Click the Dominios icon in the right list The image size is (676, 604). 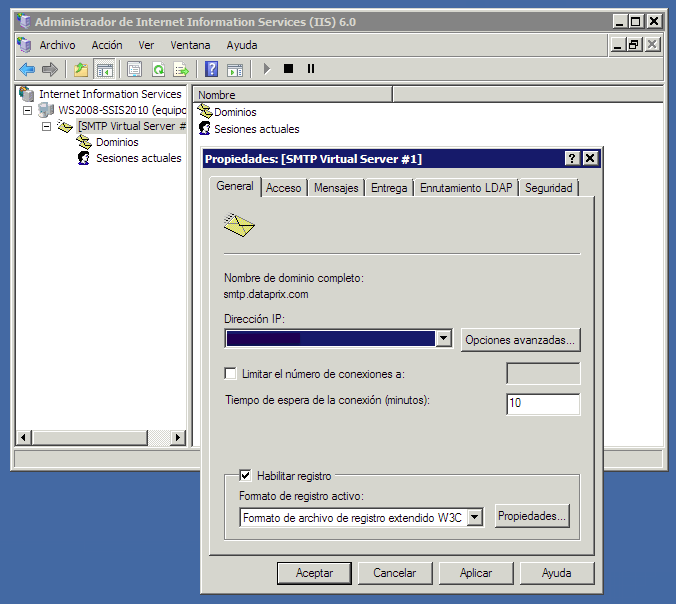[205, 111]
